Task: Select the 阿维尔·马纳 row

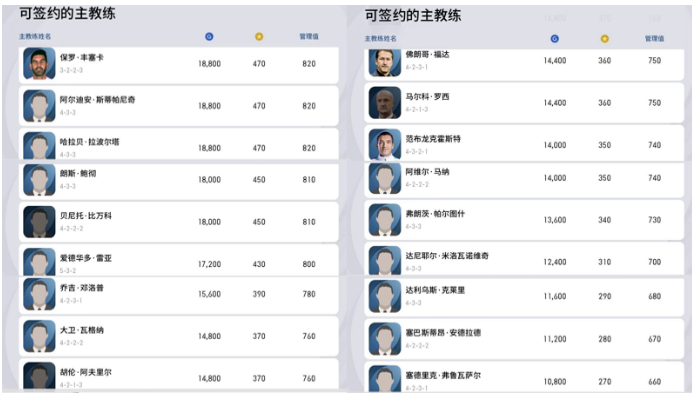Action: pos(524,179)
